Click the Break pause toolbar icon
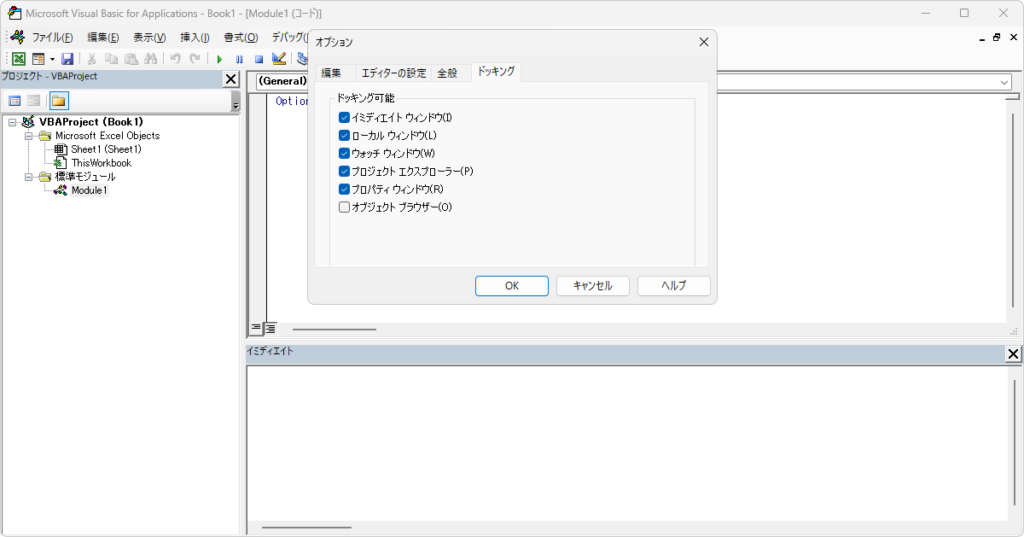Screen dimensions: 1024x537 [239, 59]
